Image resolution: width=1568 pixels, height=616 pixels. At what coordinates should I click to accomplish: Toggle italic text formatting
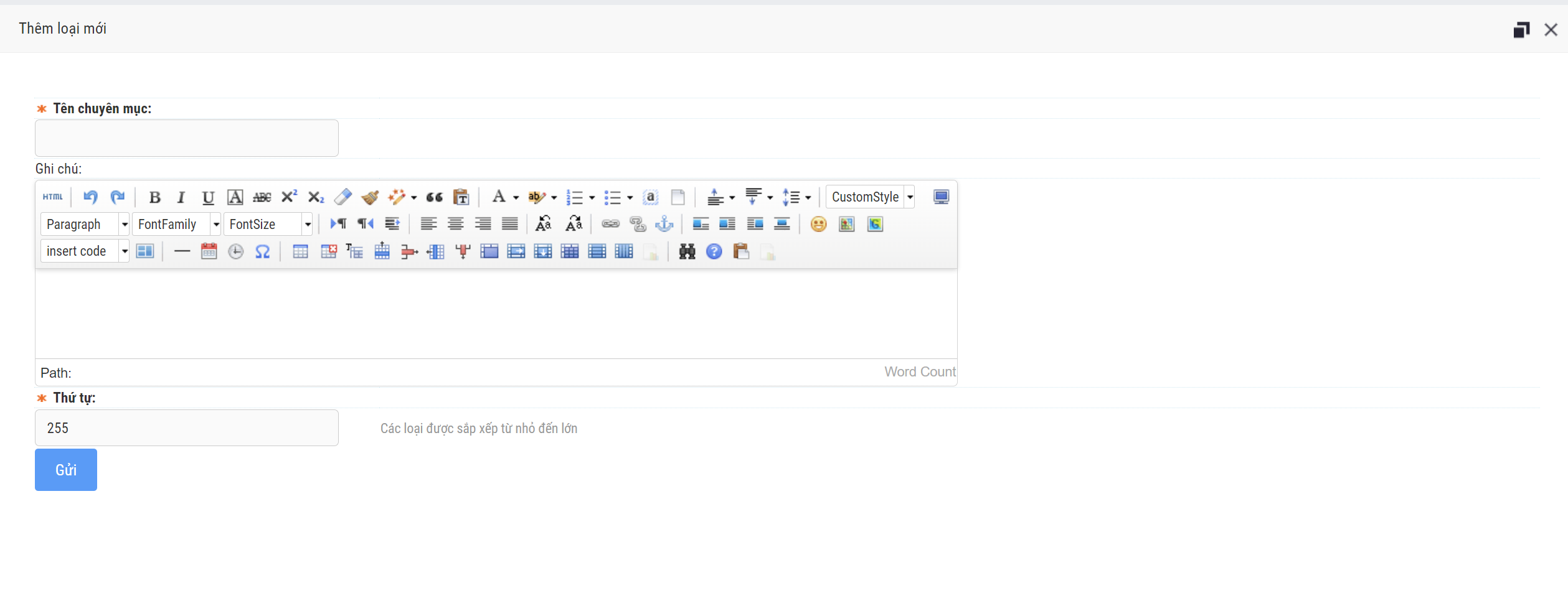point(181,197)
